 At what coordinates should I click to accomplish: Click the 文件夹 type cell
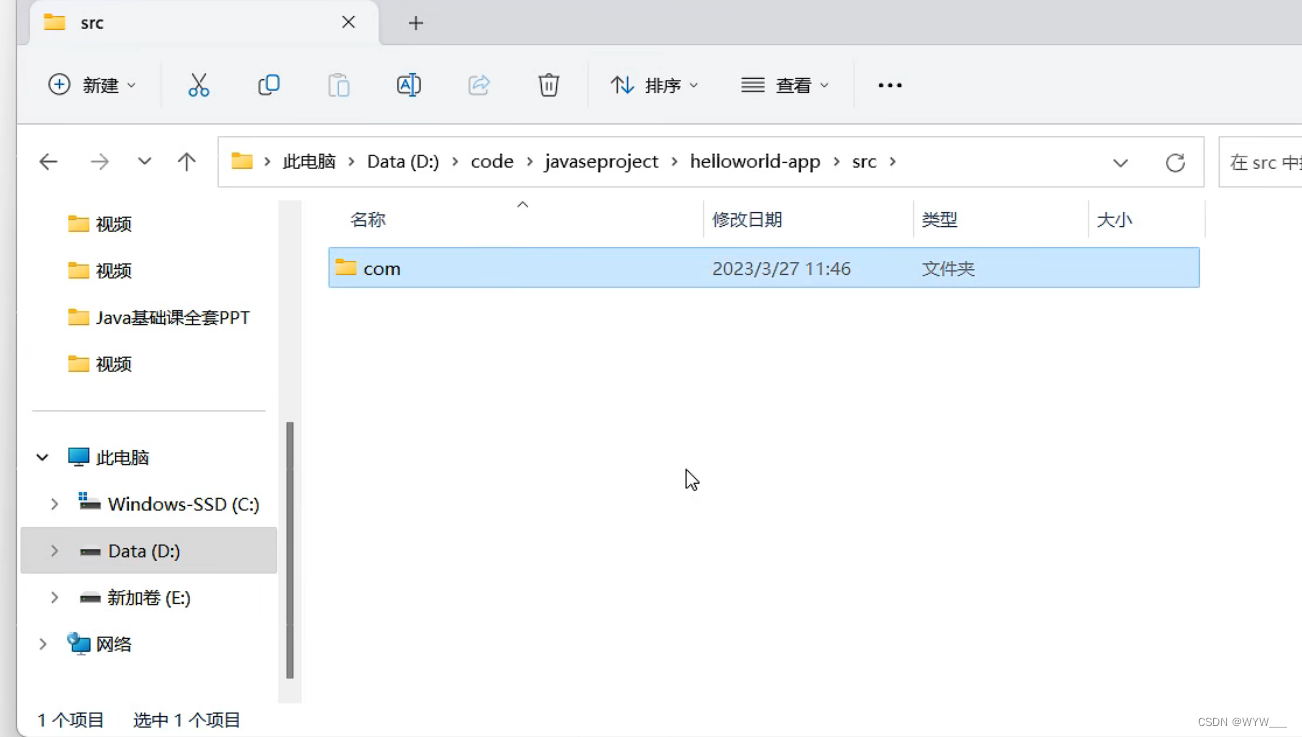948,269
